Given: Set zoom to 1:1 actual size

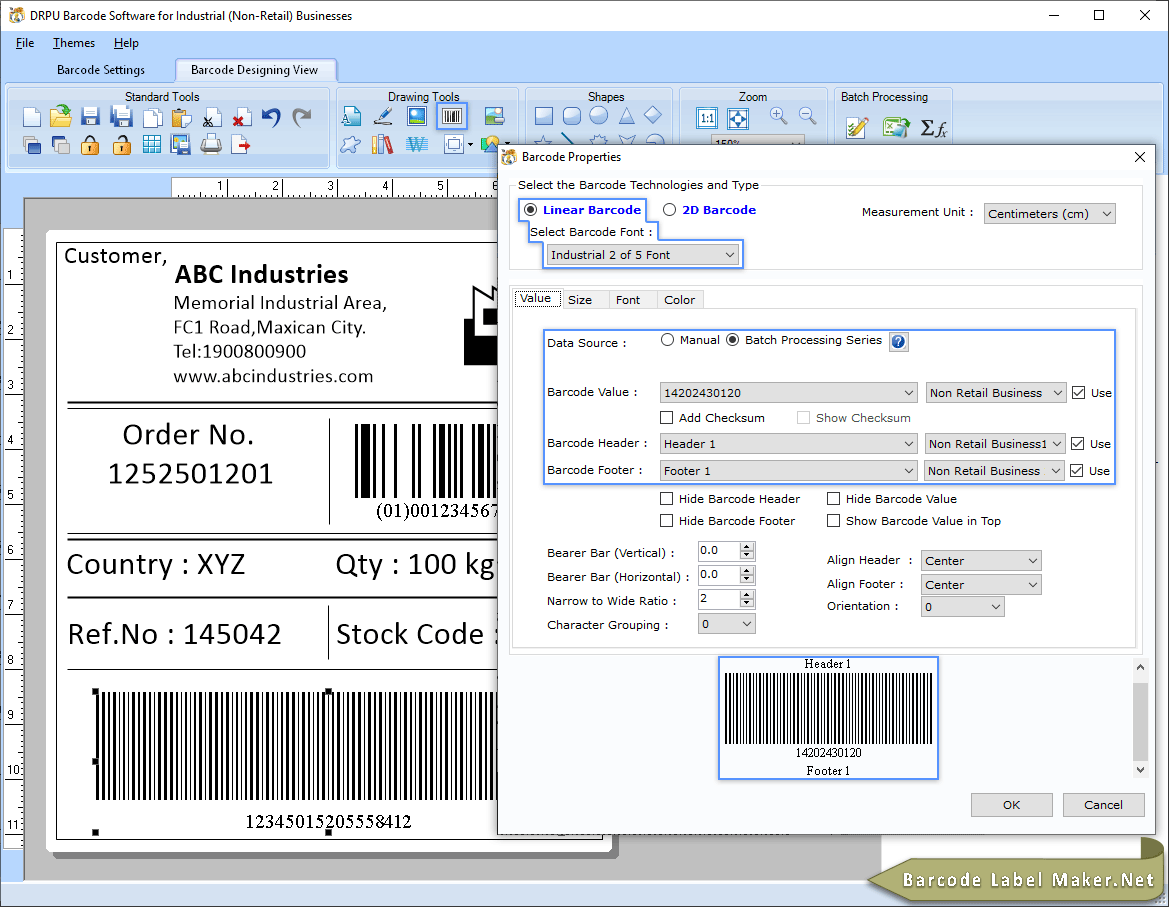Looking at the screenshot, I should click(x=707, y=118).
